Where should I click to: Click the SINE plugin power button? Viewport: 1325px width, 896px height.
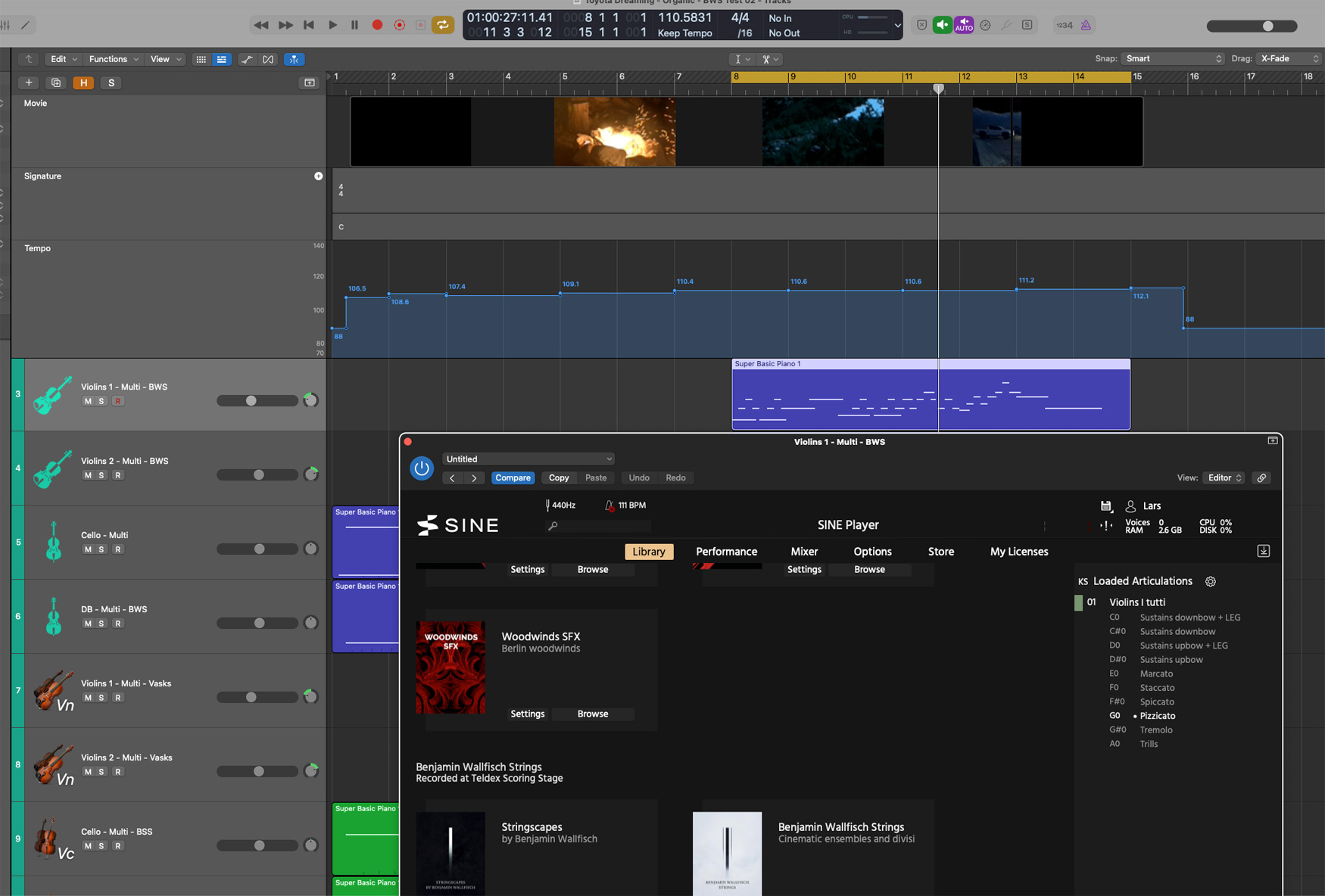422,468
